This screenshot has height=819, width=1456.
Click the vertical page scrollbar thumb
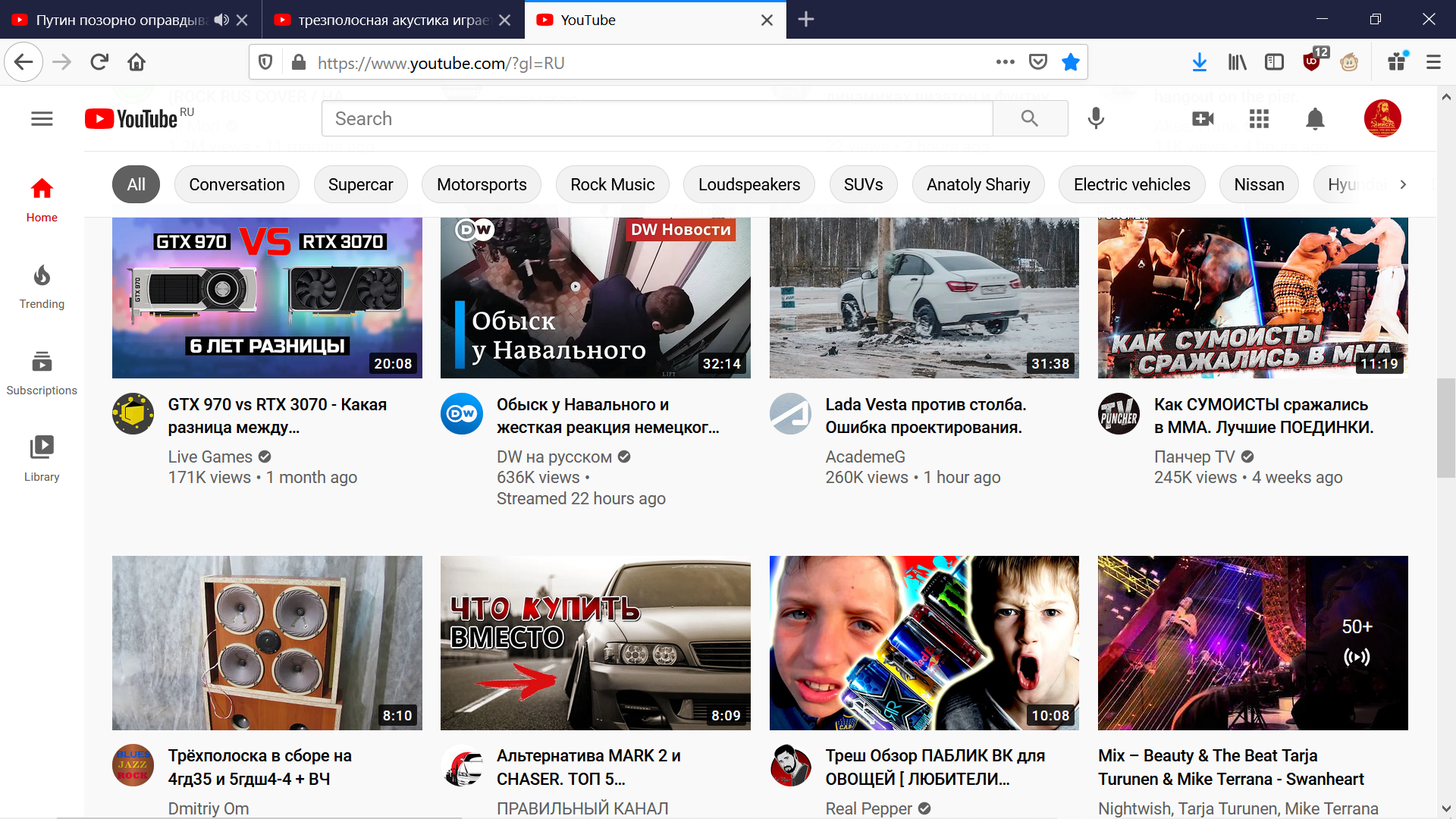1445,428
